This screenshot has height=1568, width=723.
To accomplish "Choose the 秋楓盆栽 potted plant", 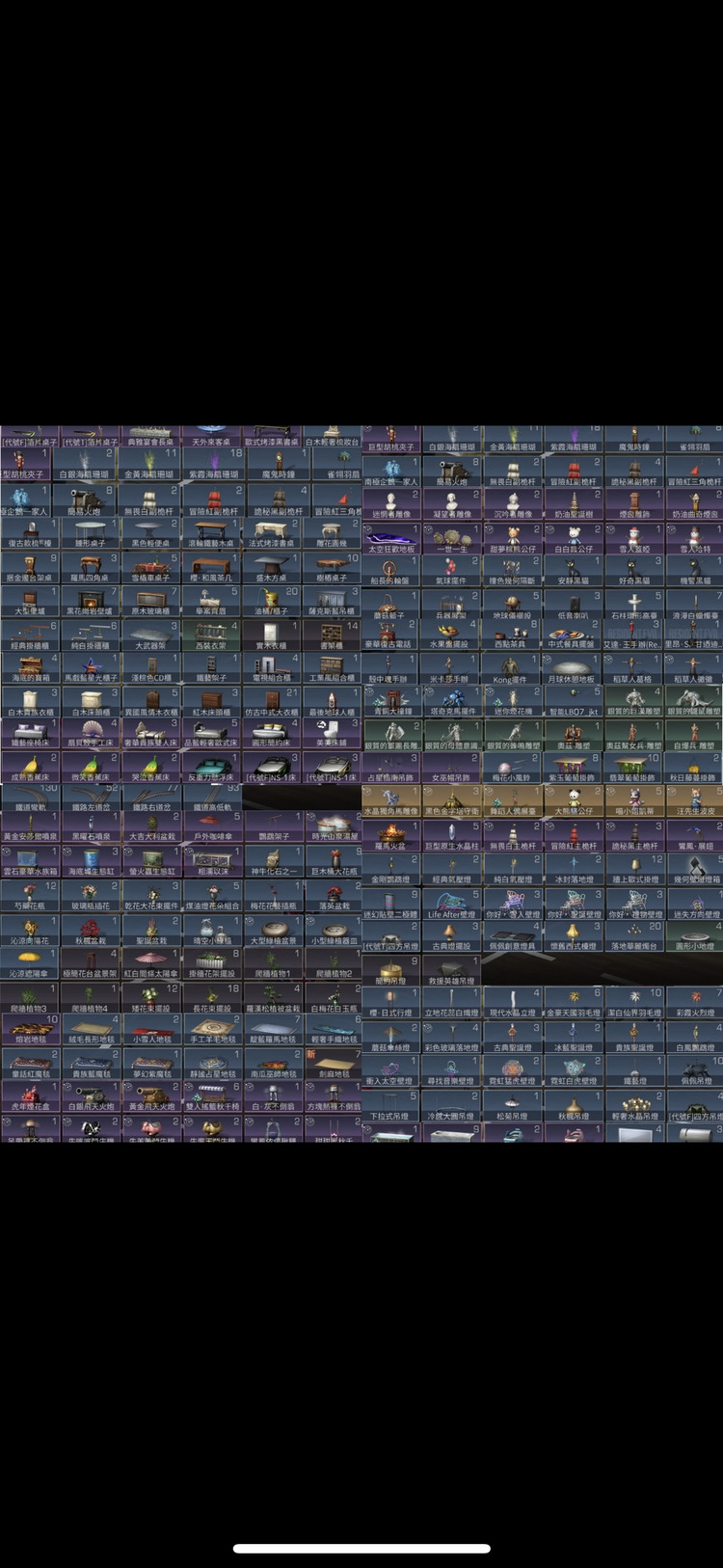I will point(90,931).
